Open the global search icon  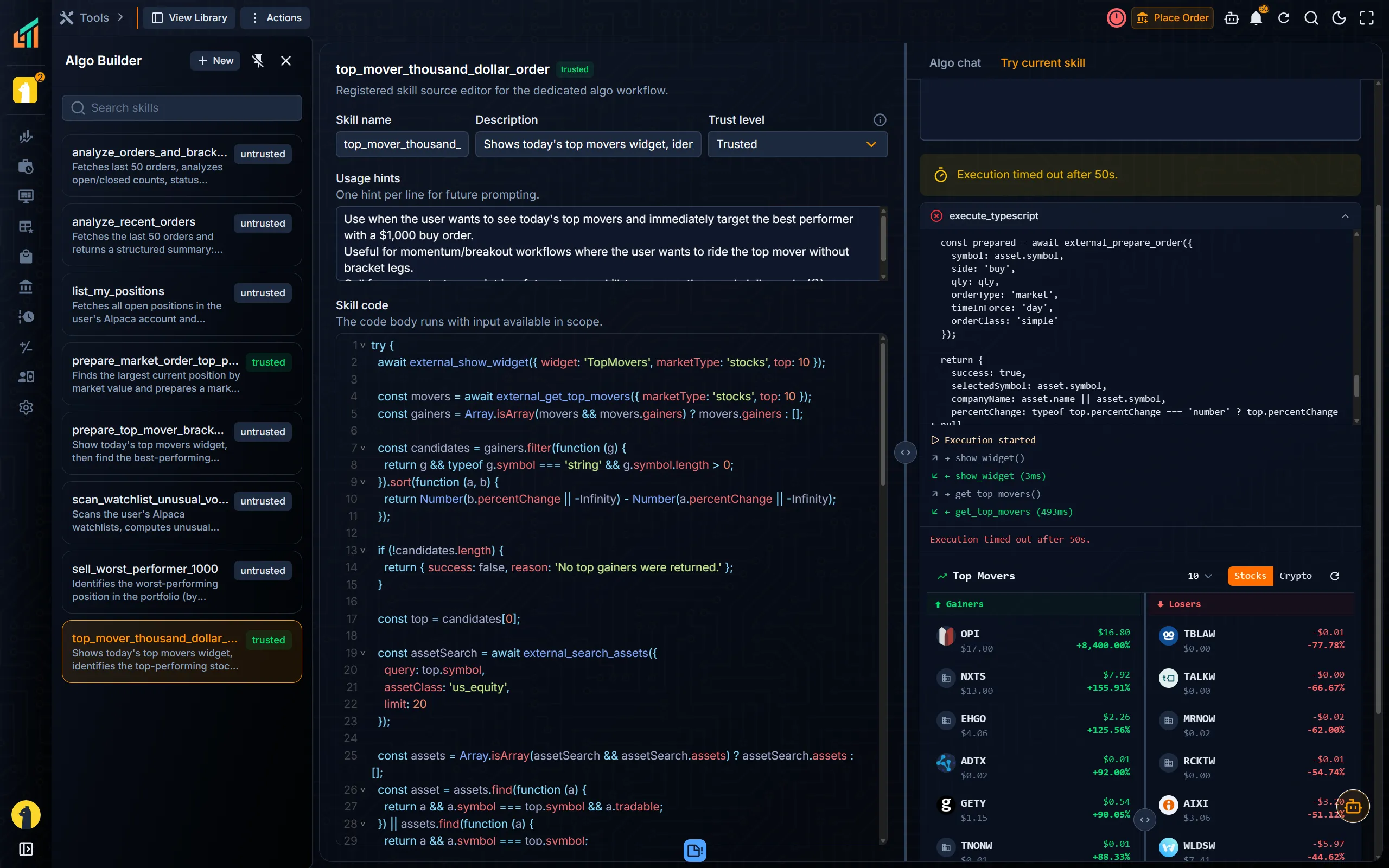point(1311,18)
